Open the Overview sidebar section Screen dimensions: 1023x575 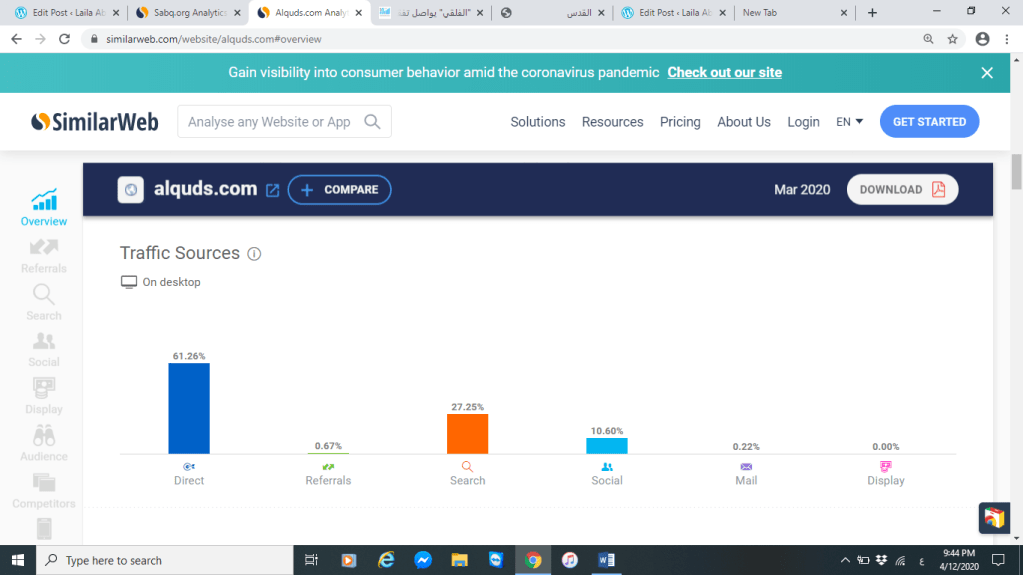[44, 207]
